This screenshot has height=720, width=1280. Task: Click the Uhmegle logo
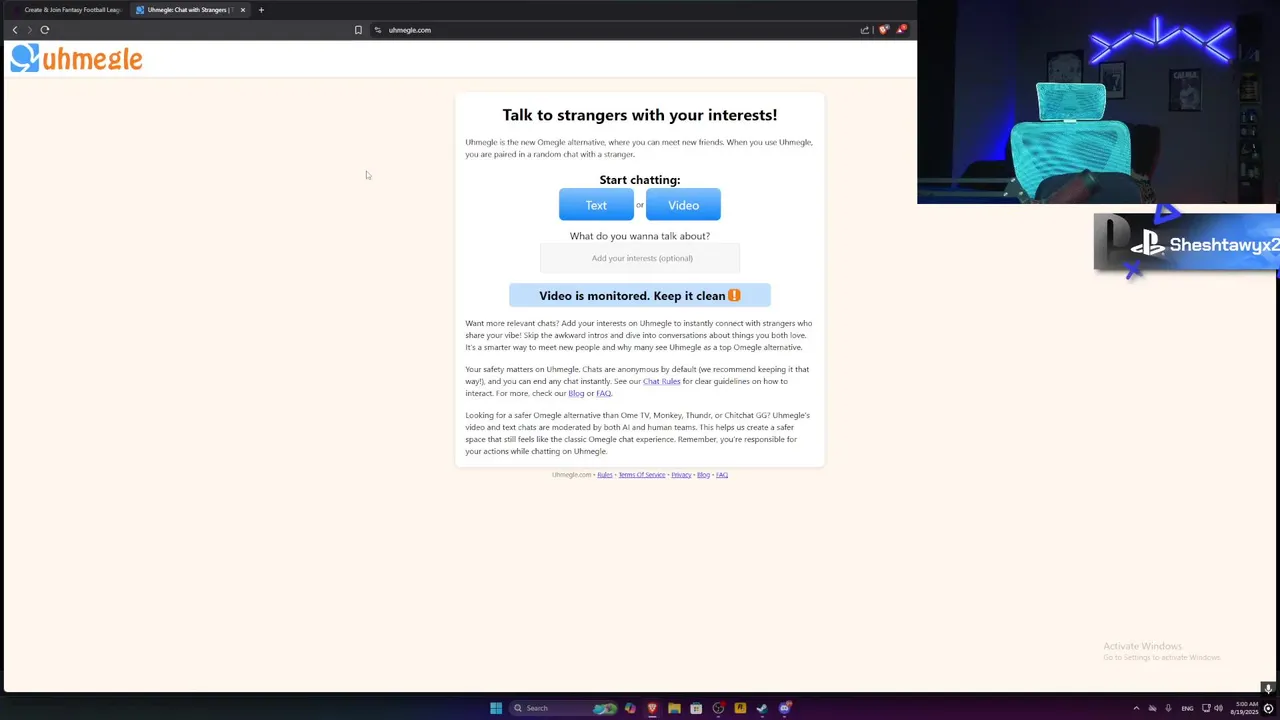[x=76, y=59]
